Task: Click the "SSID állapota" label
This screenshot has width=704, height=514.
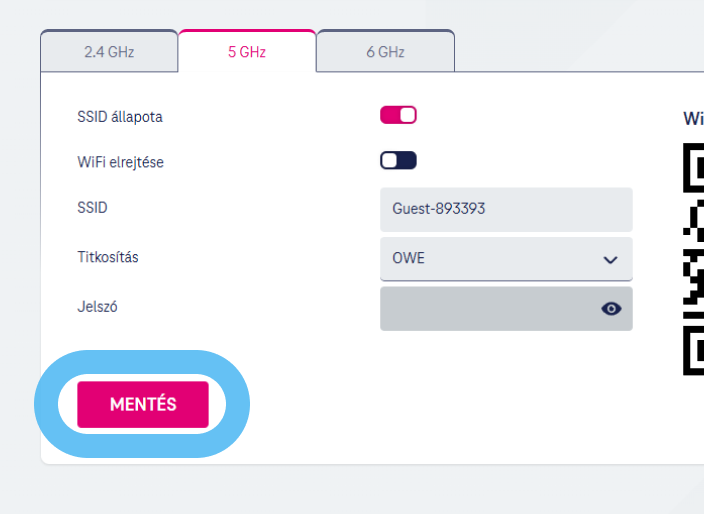Action: pos(120,117)
